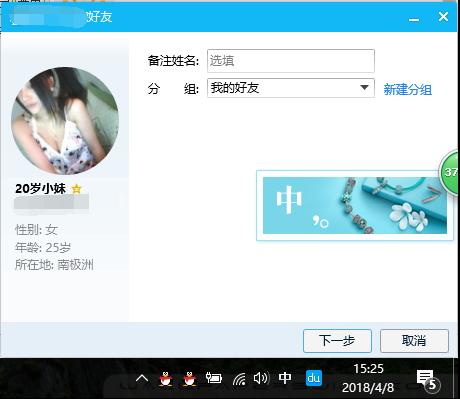Open the second QQ penguin tray icon
Screen dimensions: 460x399
coord(190,378)
